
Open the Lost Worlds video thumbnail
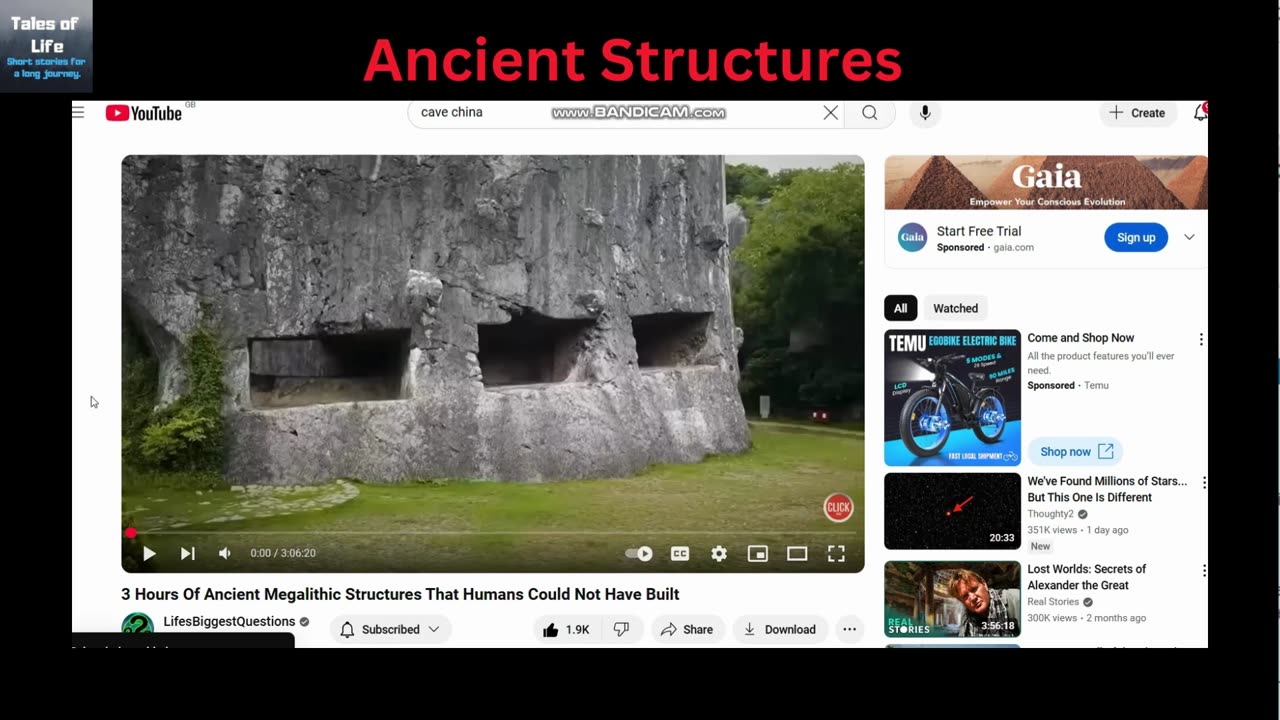coord(952,599)
